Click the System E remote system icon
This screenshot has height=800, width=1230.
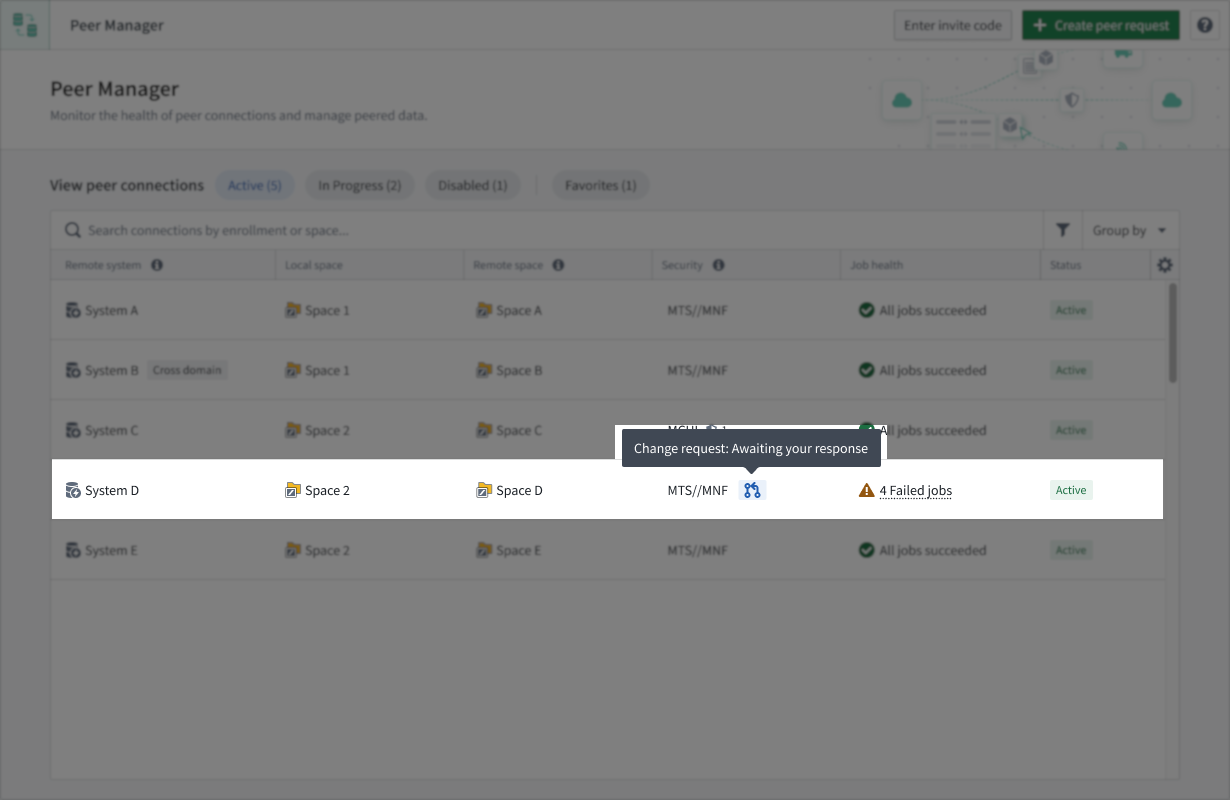pyautogui.click(x=72, y=550)
